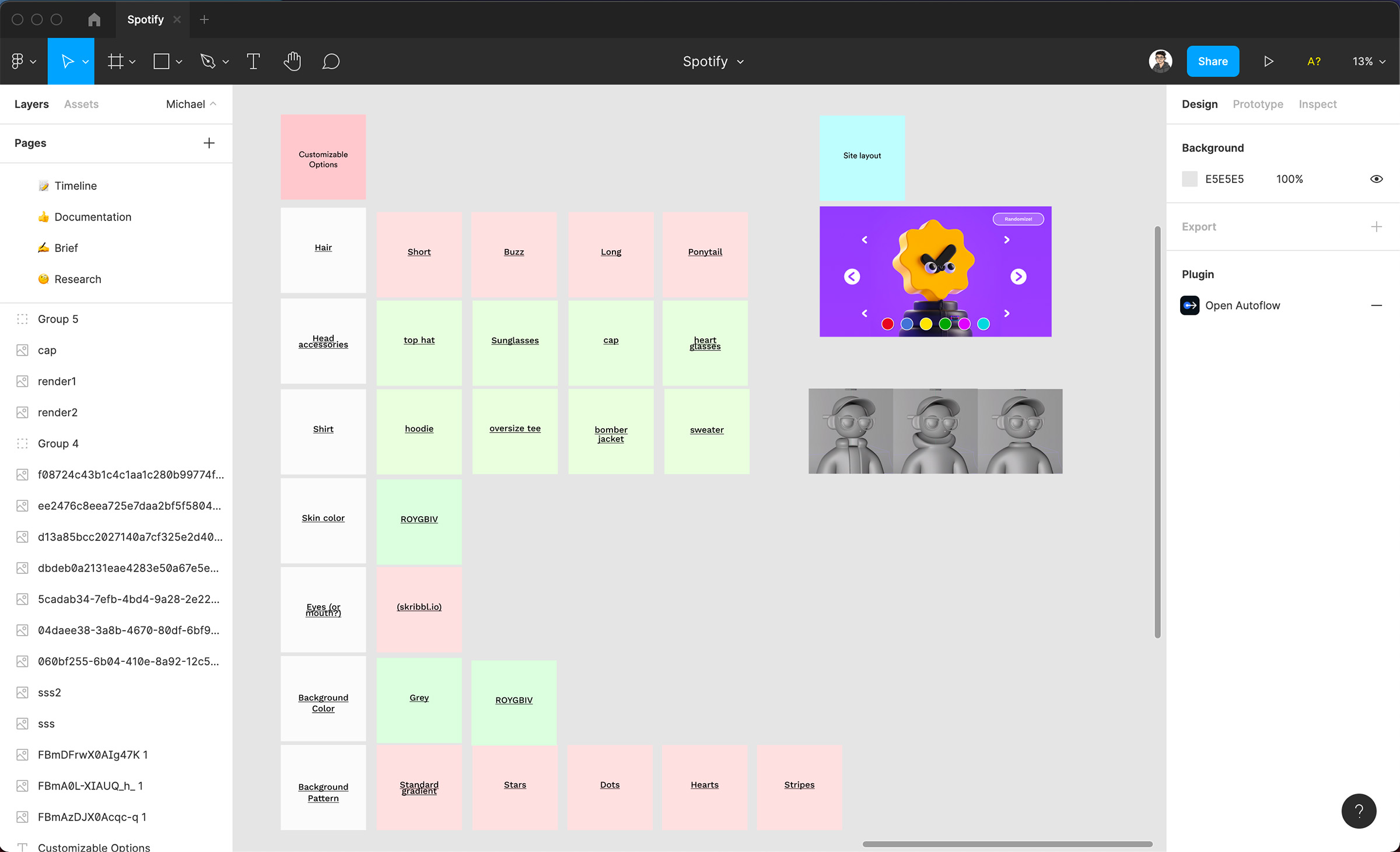Select the Hand tool in toolbar
This screenshot has height=852, width=1400.
[292, 61]
